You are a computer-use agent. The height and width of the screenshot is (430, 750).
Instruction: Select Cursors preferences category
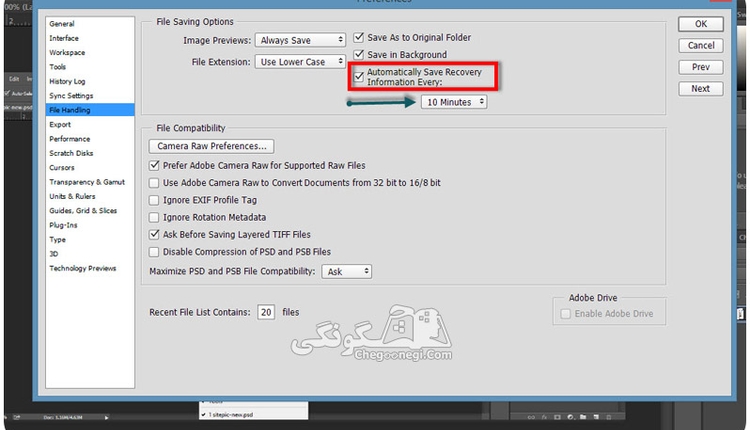(62, 167)
